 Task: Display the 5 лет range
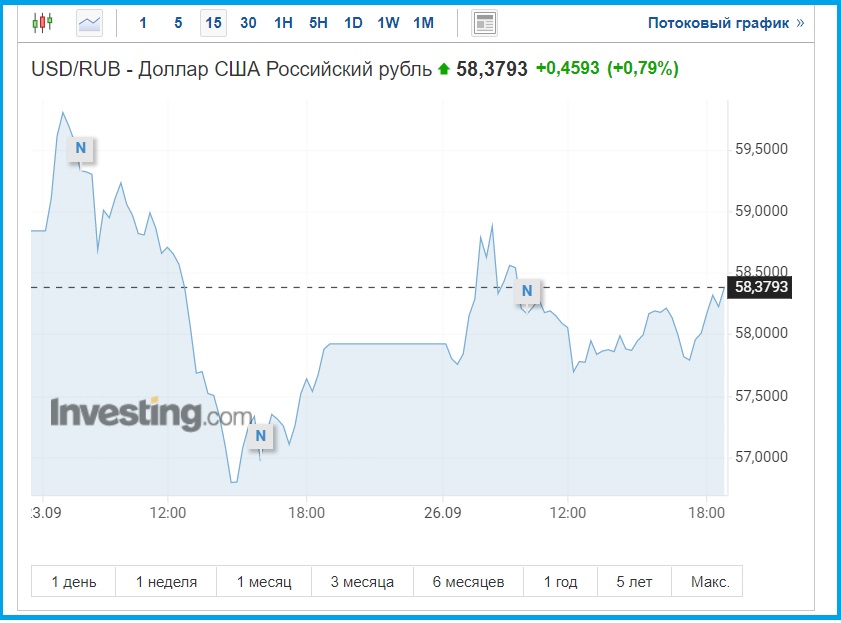click(634, 581)
